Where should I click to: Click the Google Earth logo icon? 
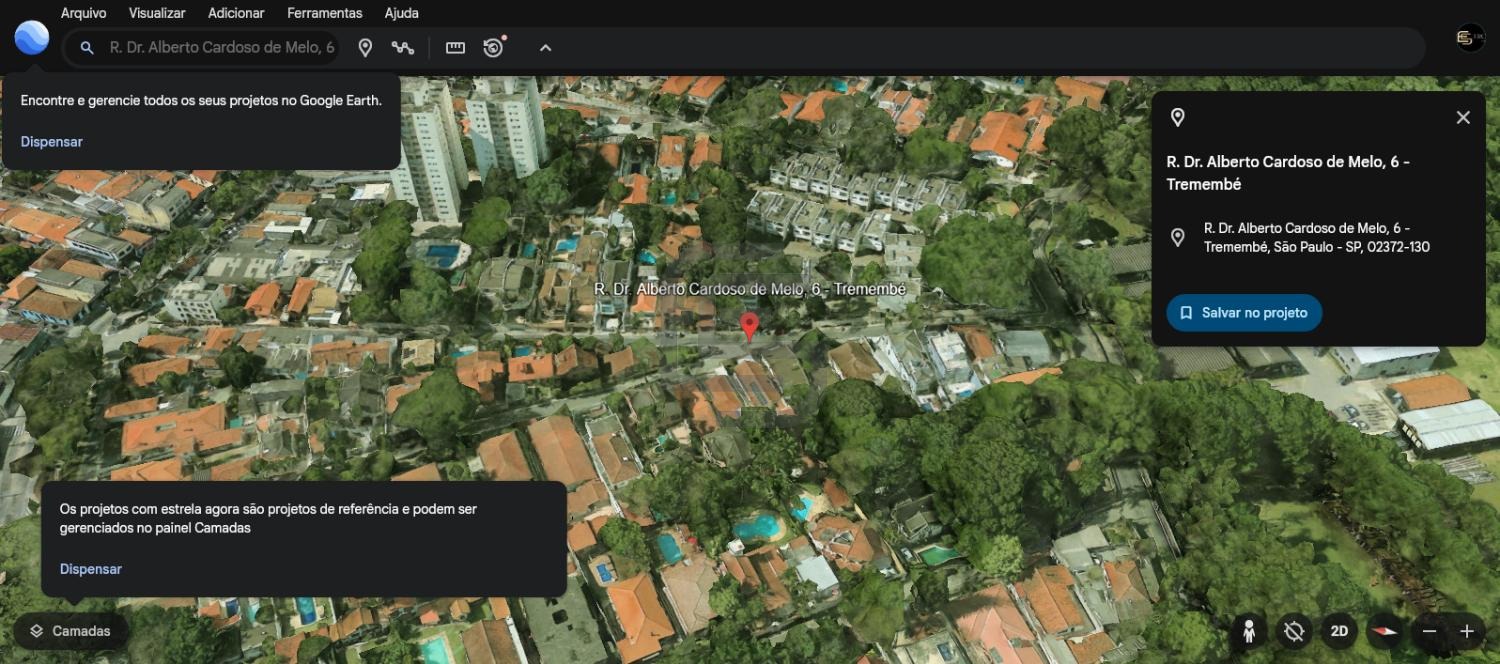tap(32, 38)
